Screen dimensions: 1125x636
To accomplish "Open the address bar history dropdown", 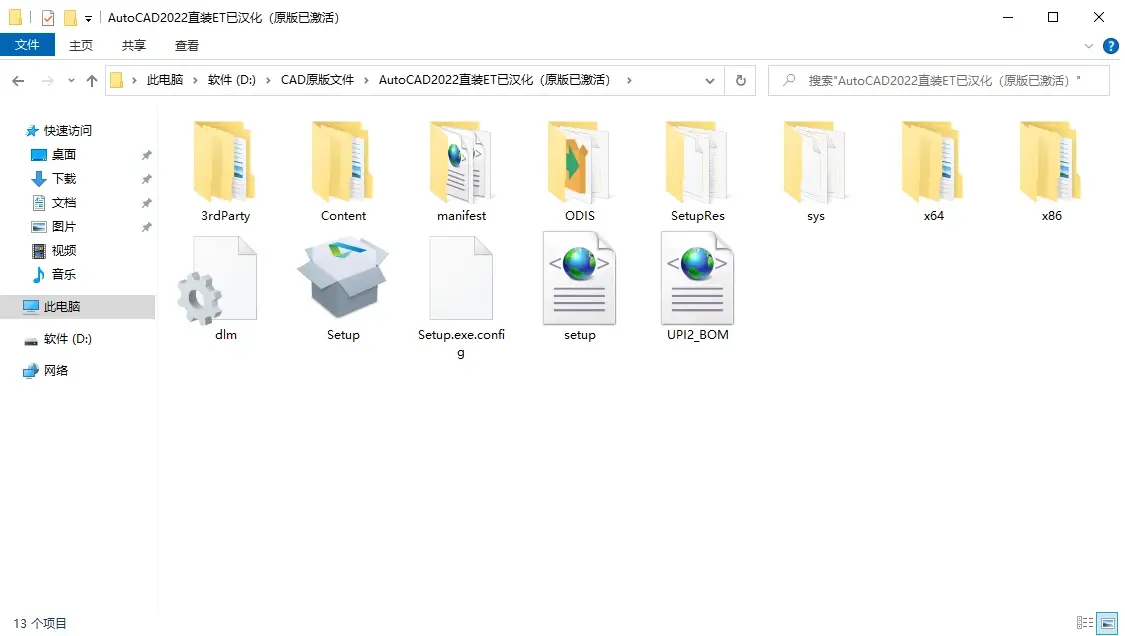I will (x=710, y=81).
